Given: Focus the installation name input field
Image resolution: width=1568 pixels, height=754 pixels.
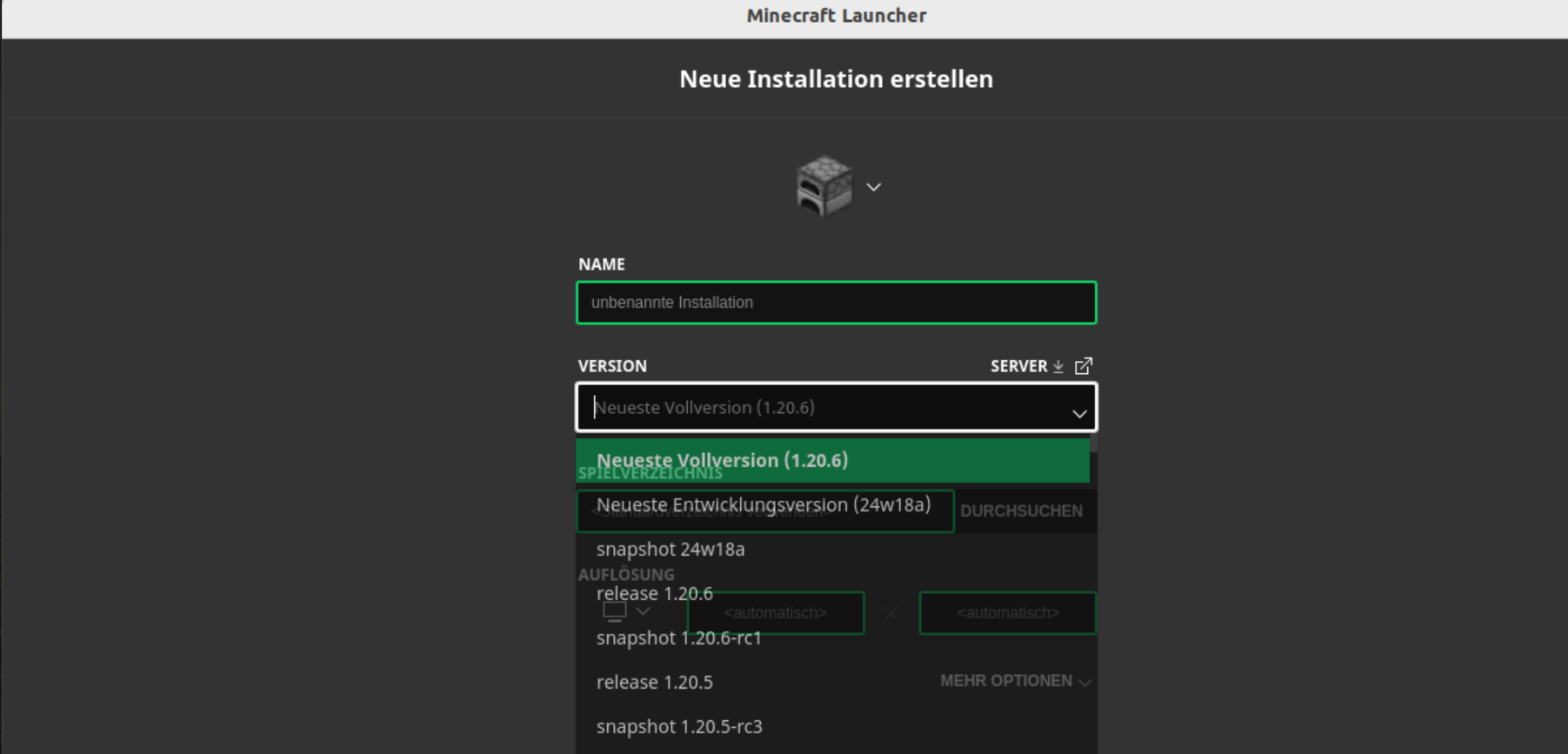Looking at the screenshot, I should click(836, 303).
